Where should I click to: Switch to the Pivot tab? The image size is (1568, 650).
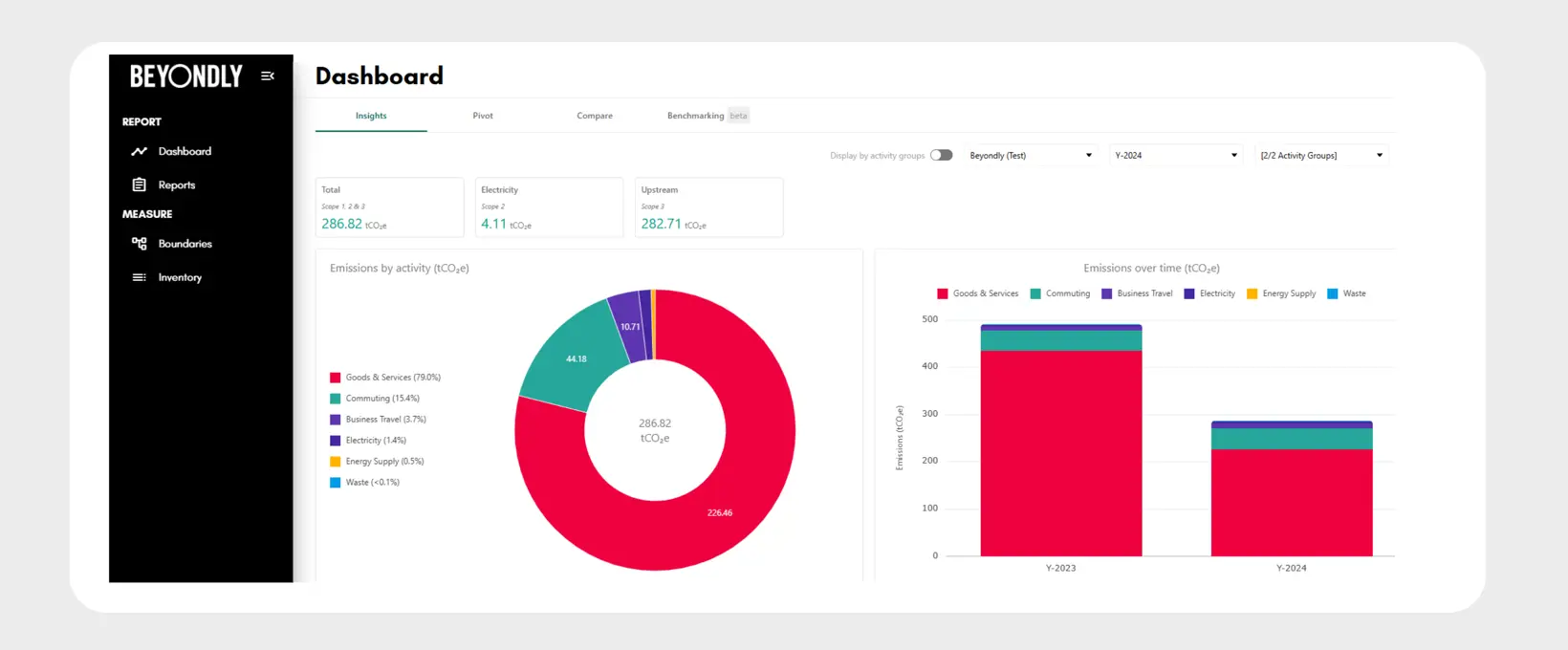483,116
